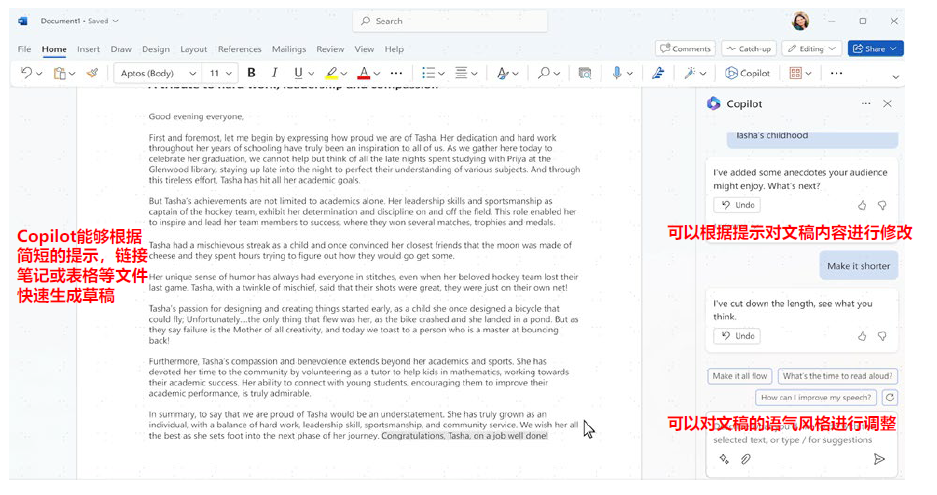Send the Copilot prompt
This screenshot has width=937, height=495.
pos(879,459)
